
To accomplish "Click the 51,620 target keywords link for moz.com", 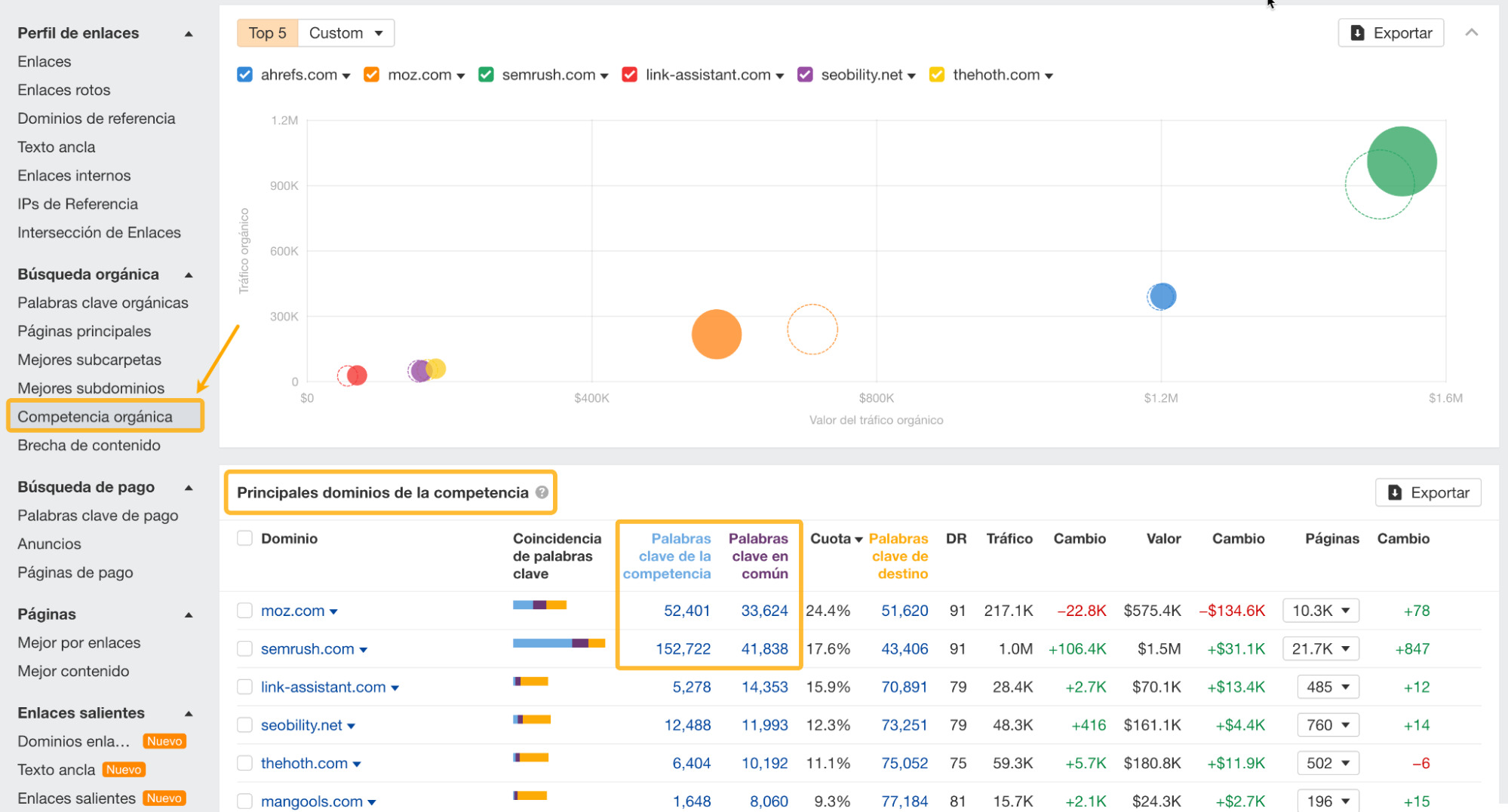I will point(904,611).
